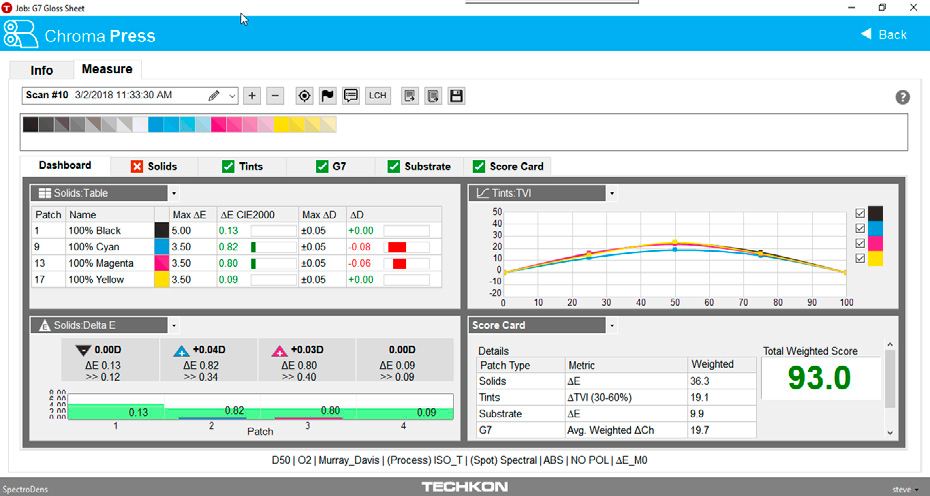Select the 100% Cyan row name
Viewport: 930px width, 496px height.
point(94,247)
